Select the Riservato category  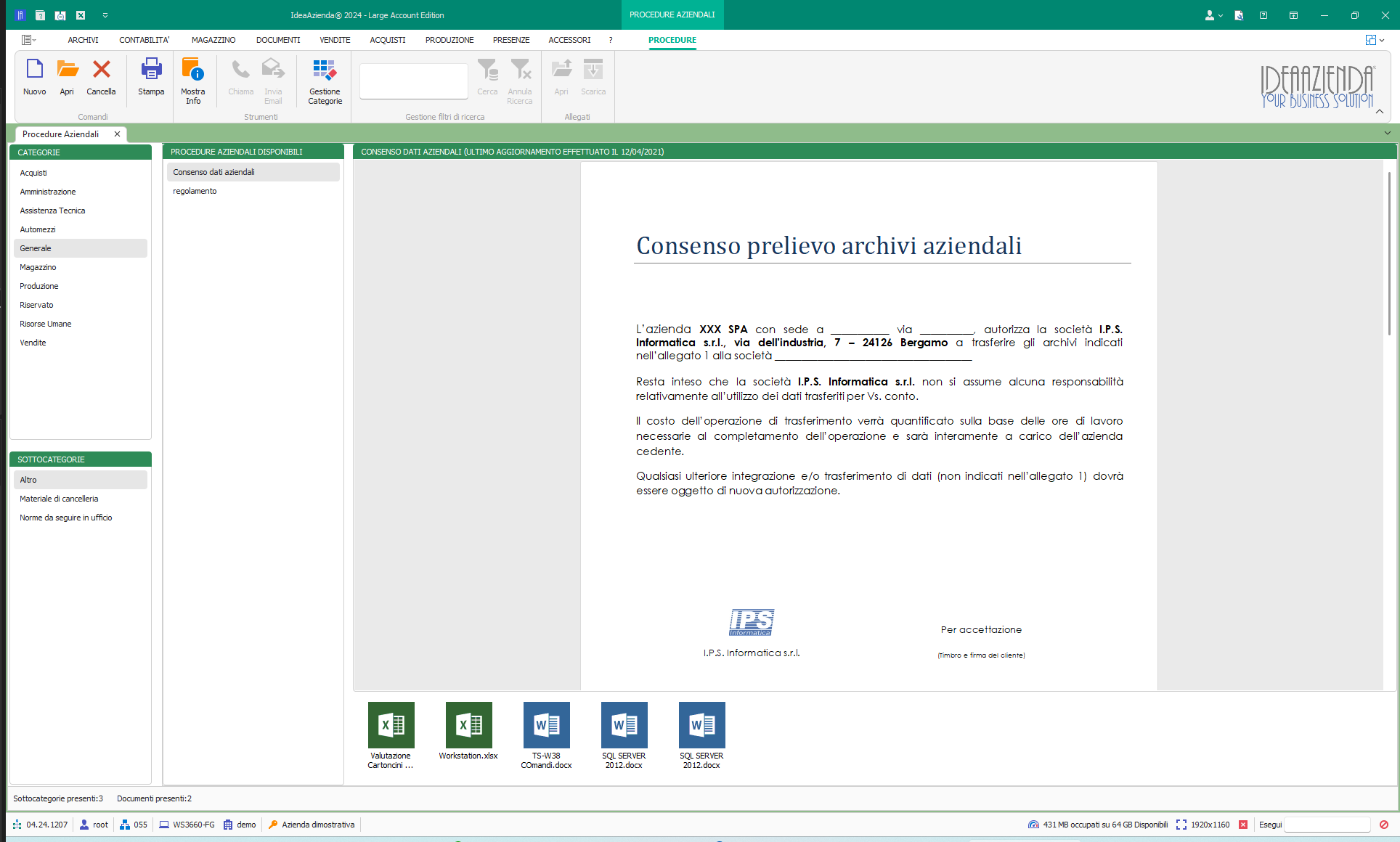[81, 305]
